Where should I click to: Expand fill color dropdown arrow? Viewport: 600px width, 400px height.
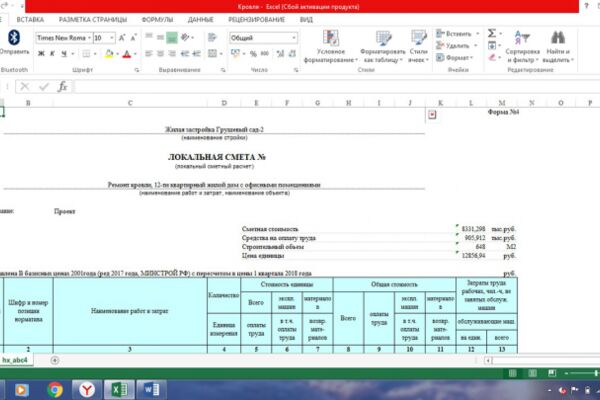(117, 54)
